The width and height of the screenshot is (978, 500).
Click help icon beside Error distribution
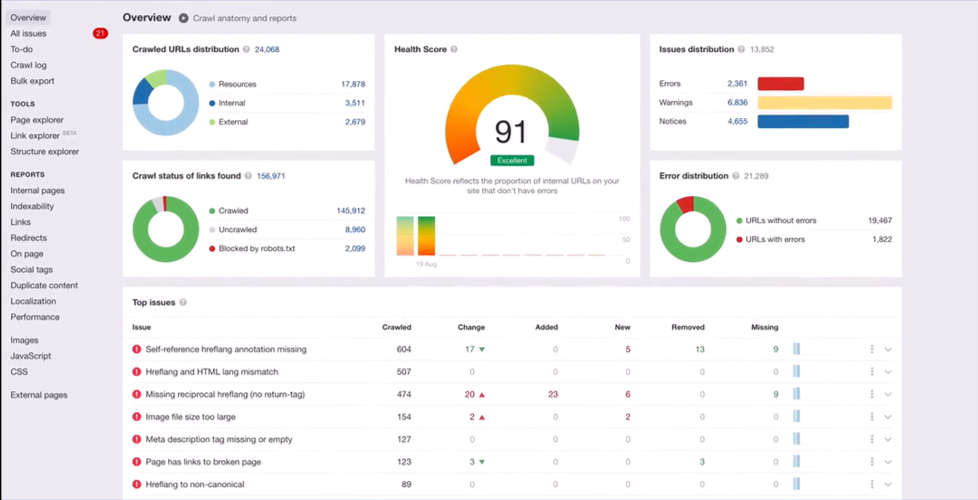[736, 176]
